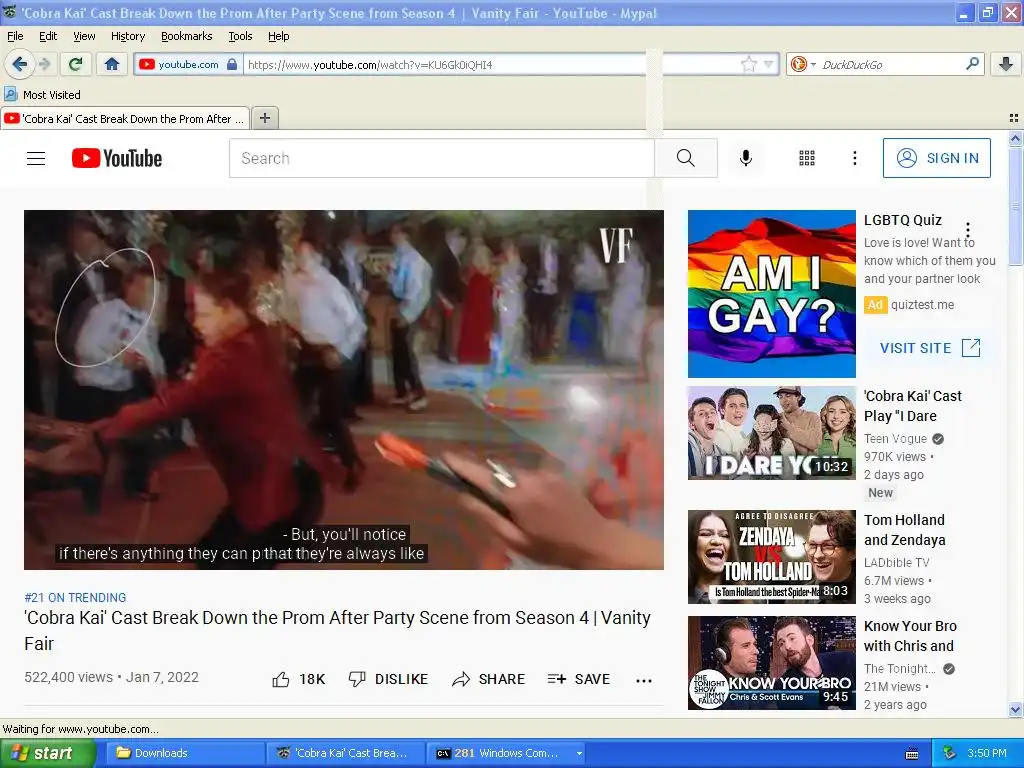Switch to Cobra Kai taskbar button
Viewport: 1024px width, 768px height.
pos(345,753)
